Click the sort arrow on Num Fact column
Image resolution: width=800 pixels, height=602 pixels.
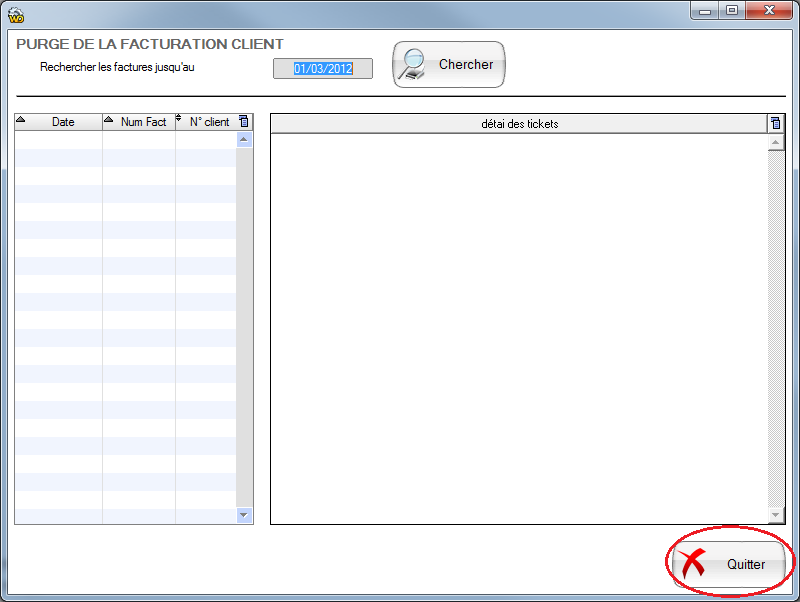pyautogui.click(x=108, y=121)
